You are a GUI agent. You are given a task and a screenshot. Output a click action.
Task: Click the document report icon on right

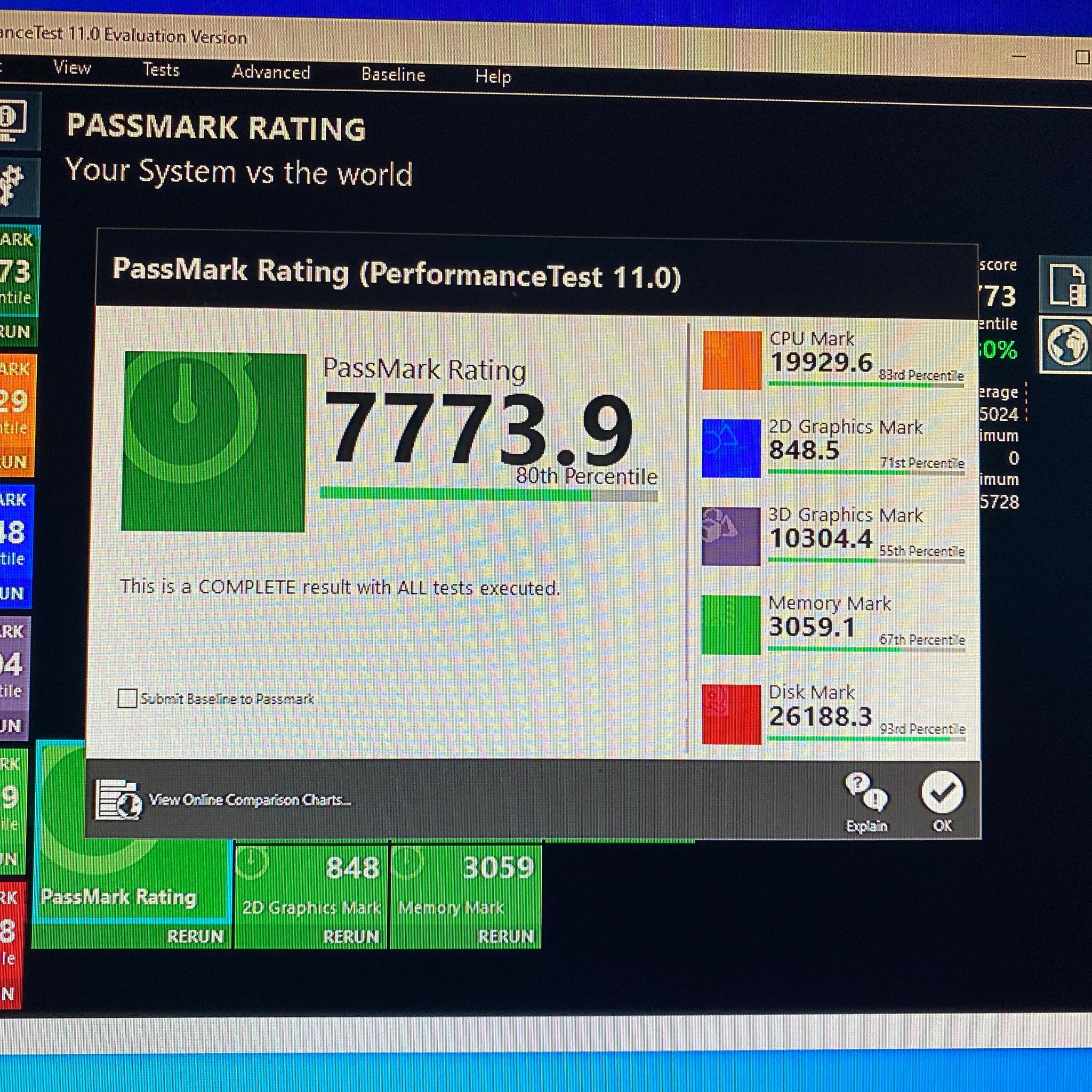tap(1066, 285)
